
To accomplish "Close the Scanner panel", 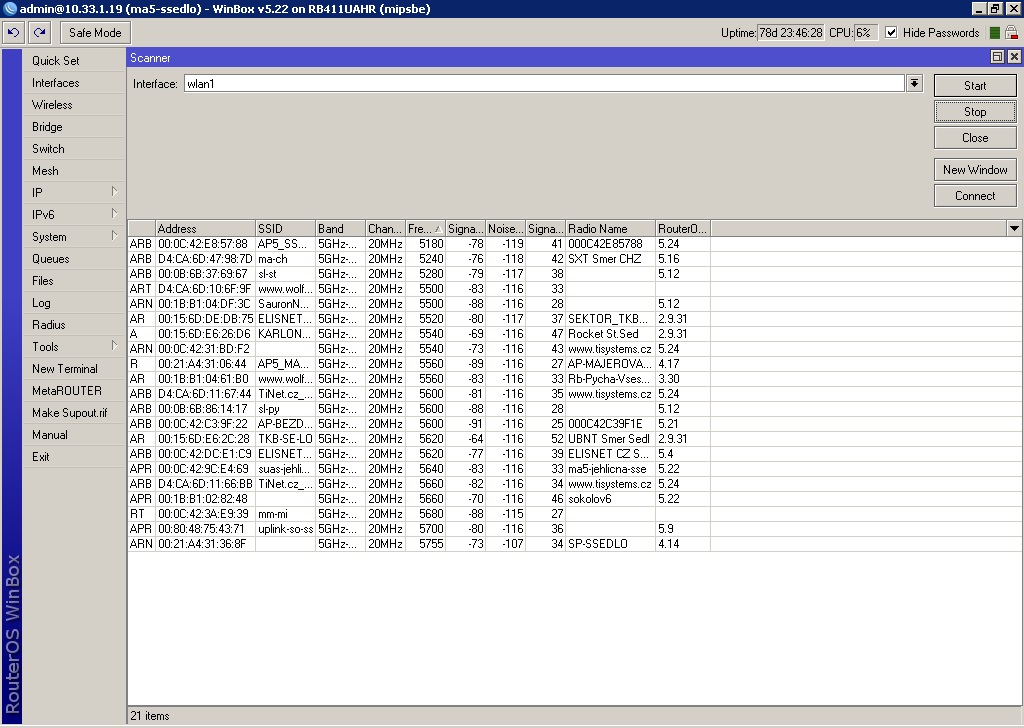I will click(x=1014, y=57).
